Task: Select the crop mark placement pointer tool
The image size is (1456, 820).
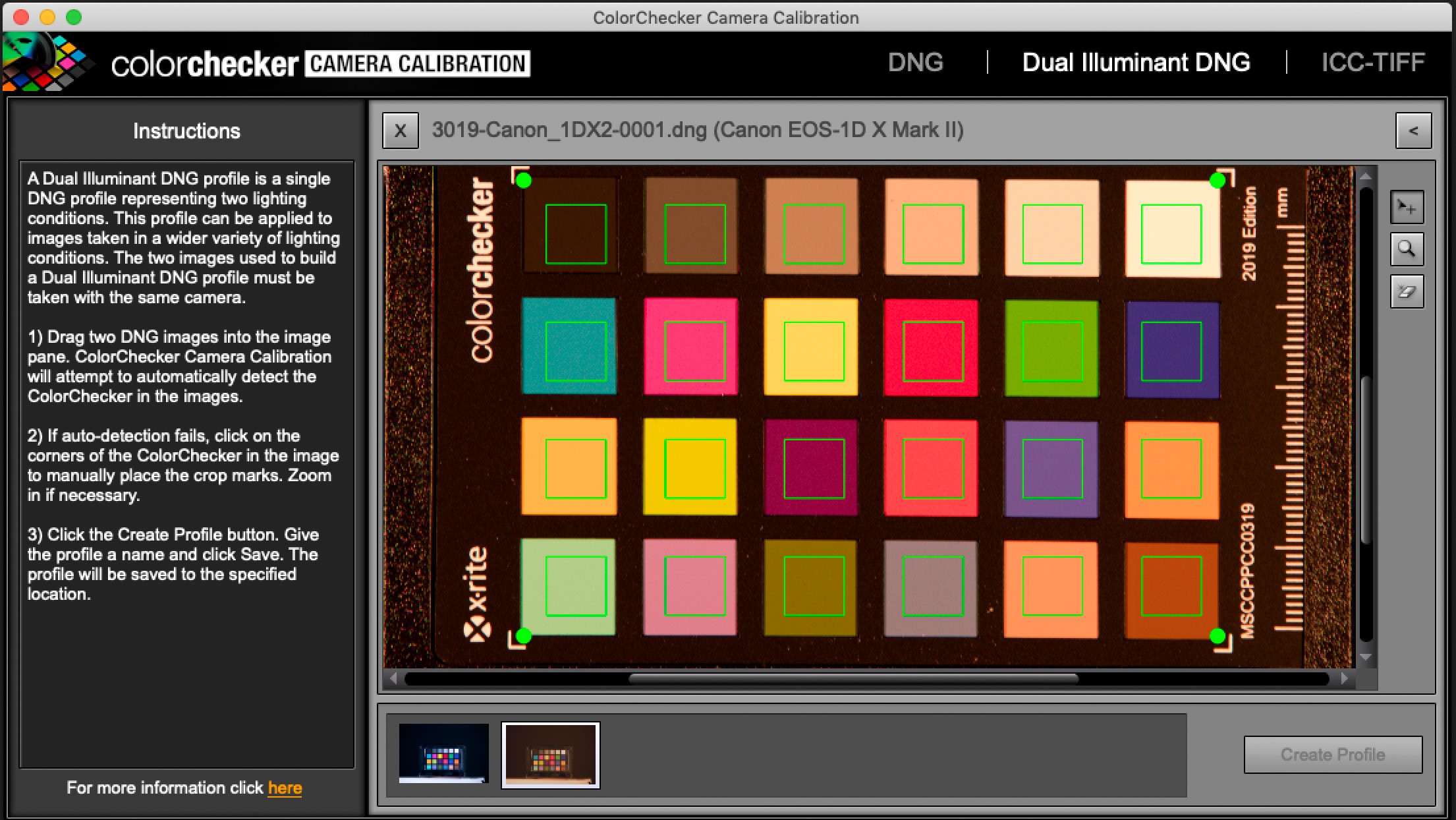Action: click(1407, 208)
